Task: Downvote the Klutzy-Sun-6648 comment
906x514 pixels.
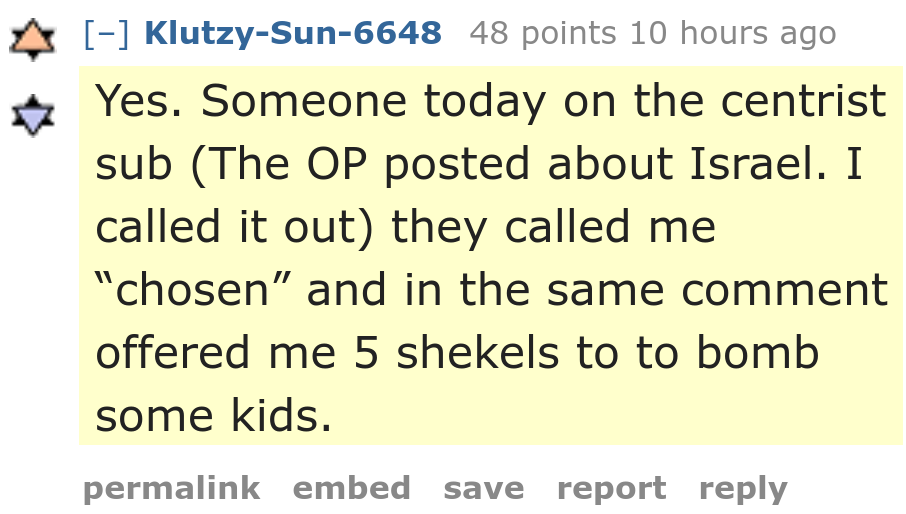Action: coord(32,115)
